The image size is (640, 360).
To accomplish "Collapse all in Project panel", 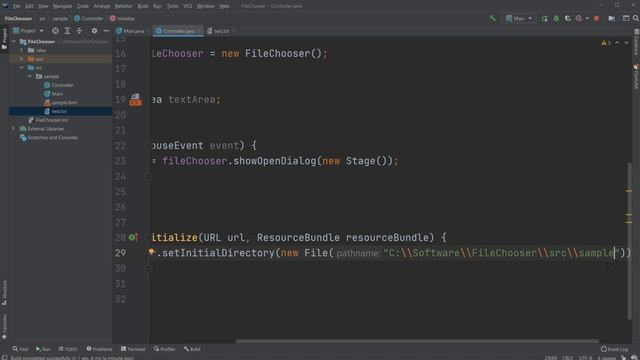I will [79, 31].
